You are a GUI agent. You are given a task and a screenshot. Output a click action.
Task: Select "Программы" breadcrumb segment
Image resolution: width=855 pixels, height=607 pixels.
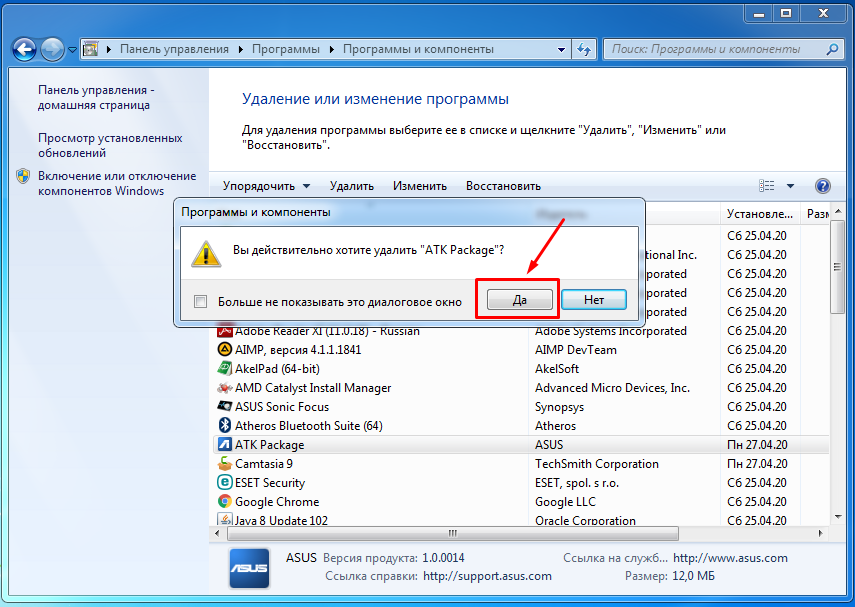click(286, 49)
